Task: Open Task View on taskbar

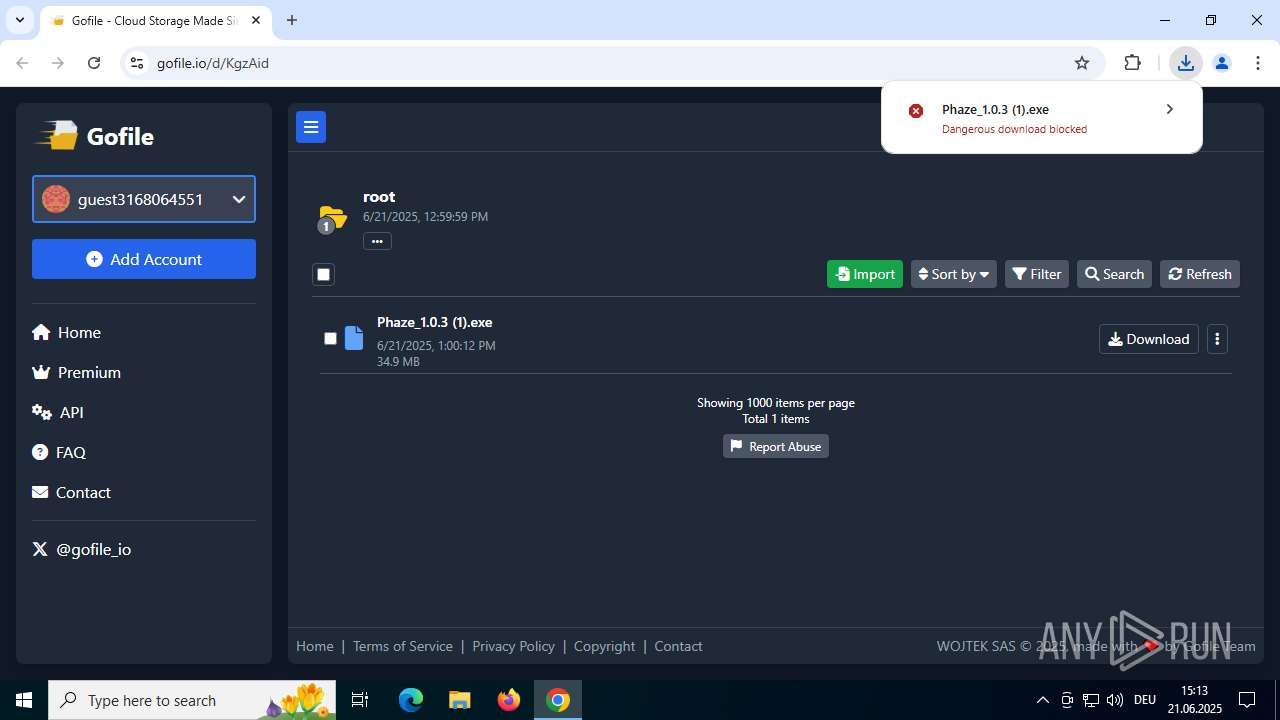Action: [360, 700]
